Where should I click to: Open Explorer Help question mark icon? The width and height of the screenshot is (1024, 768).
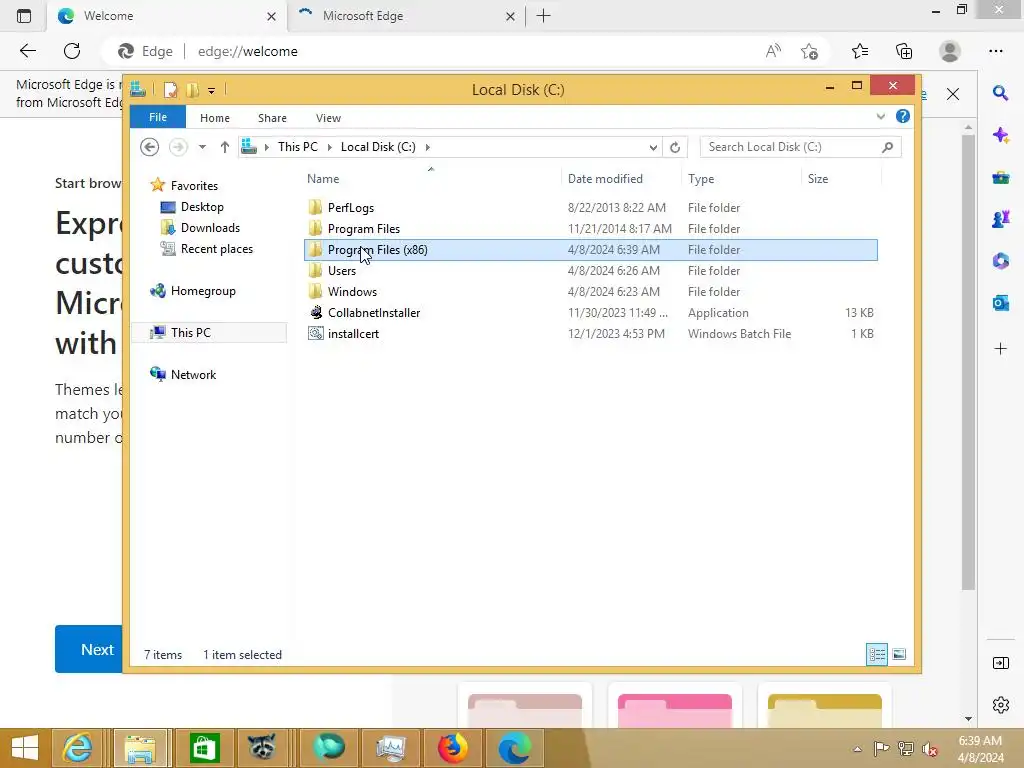click(x=903, y=116)
